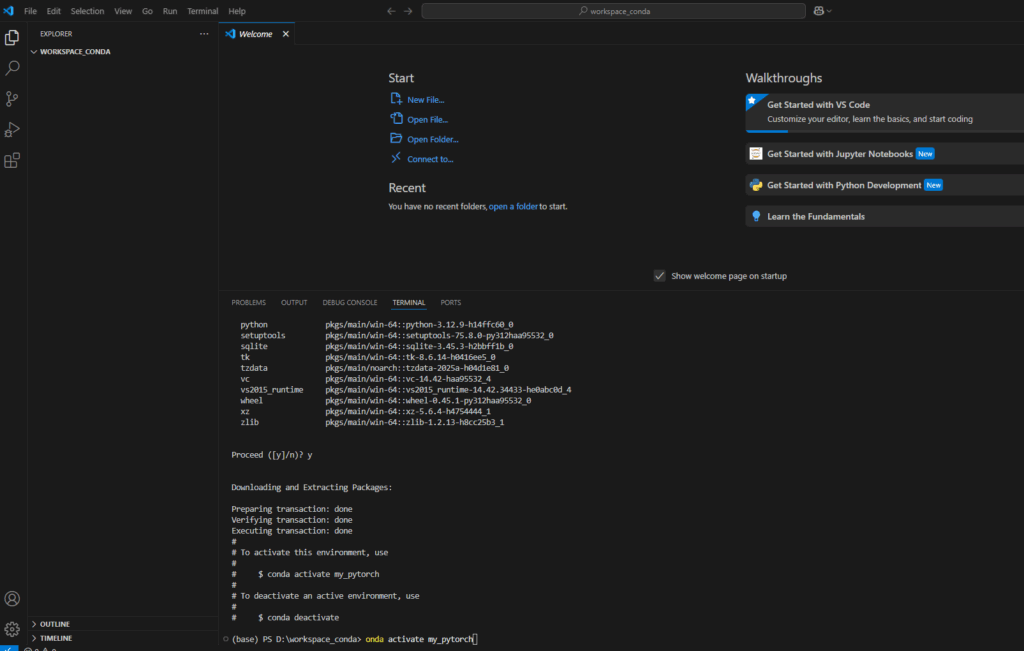Viewport: 1024px width, 651px height.
Task: Click 'Downloading and Extracting Packages:' terminal line
Action: click(312, 487)
